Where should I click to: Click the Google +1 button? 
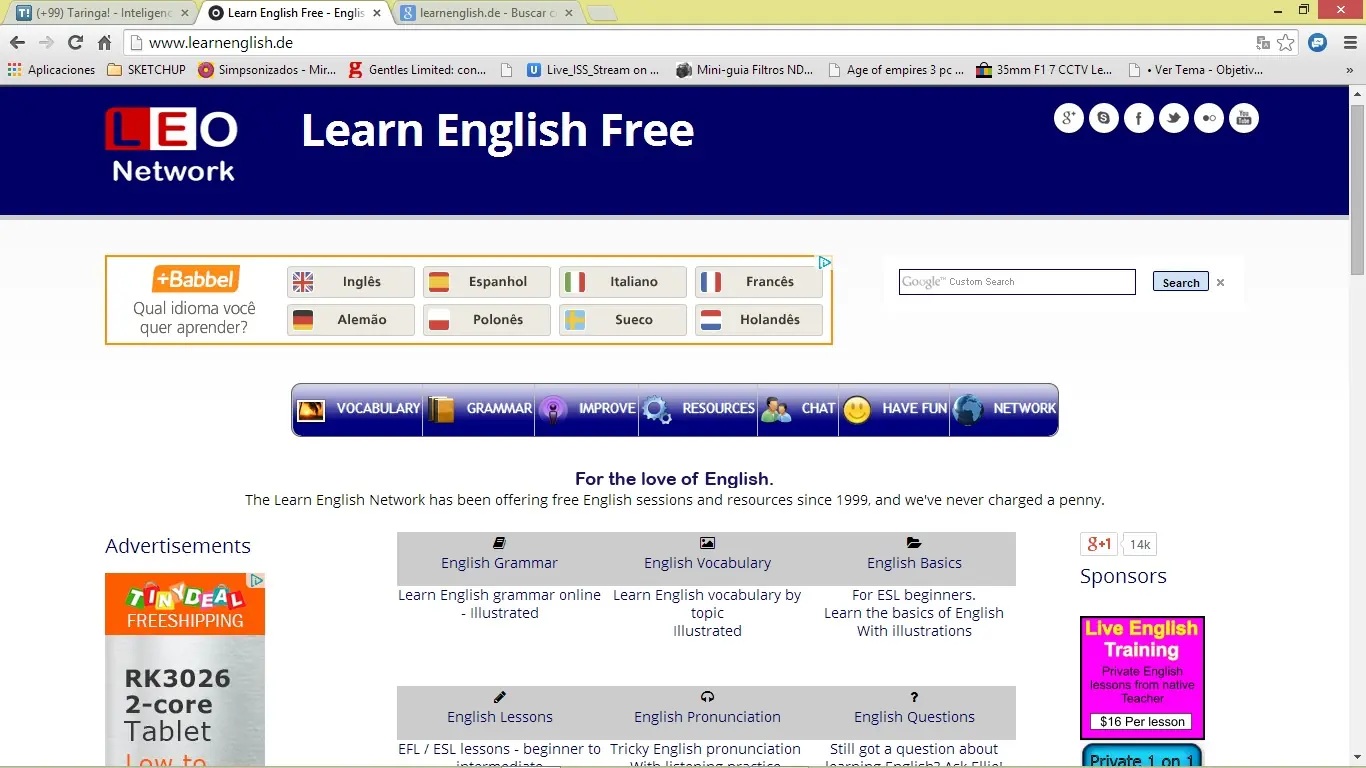tap(1098, 544)
